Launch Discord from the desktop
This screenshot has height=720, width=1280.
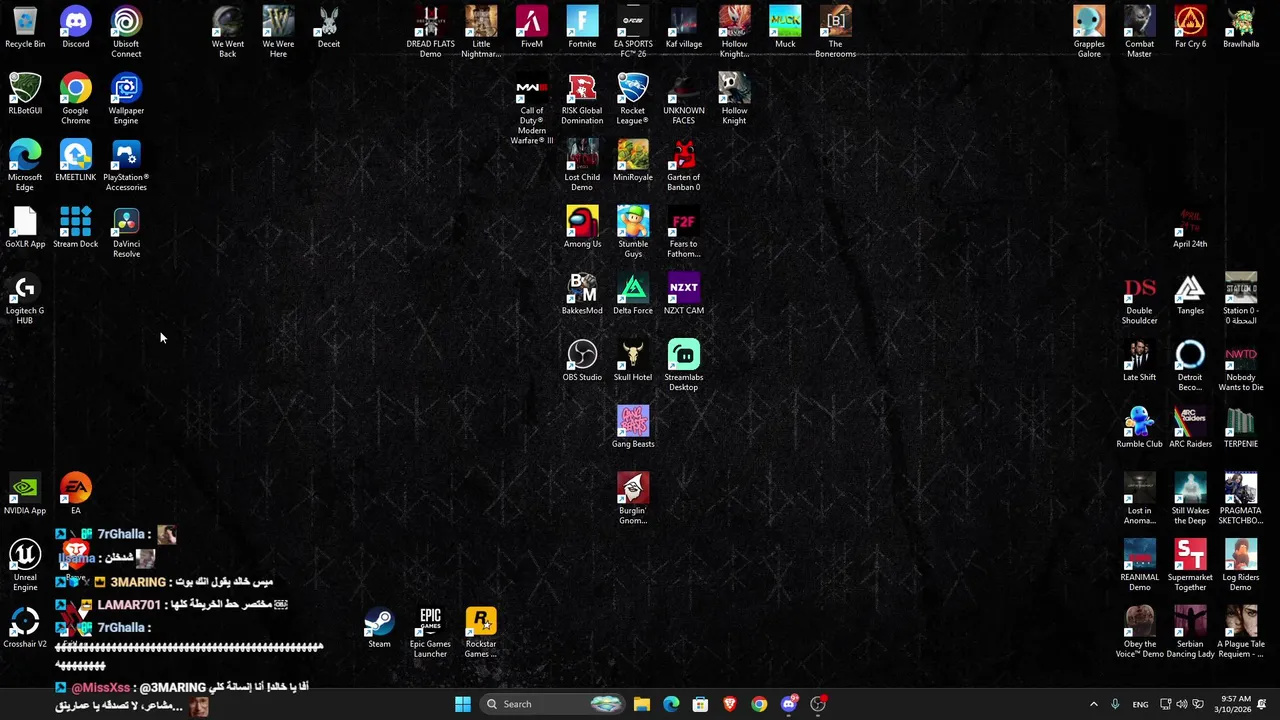click(75, 28)
